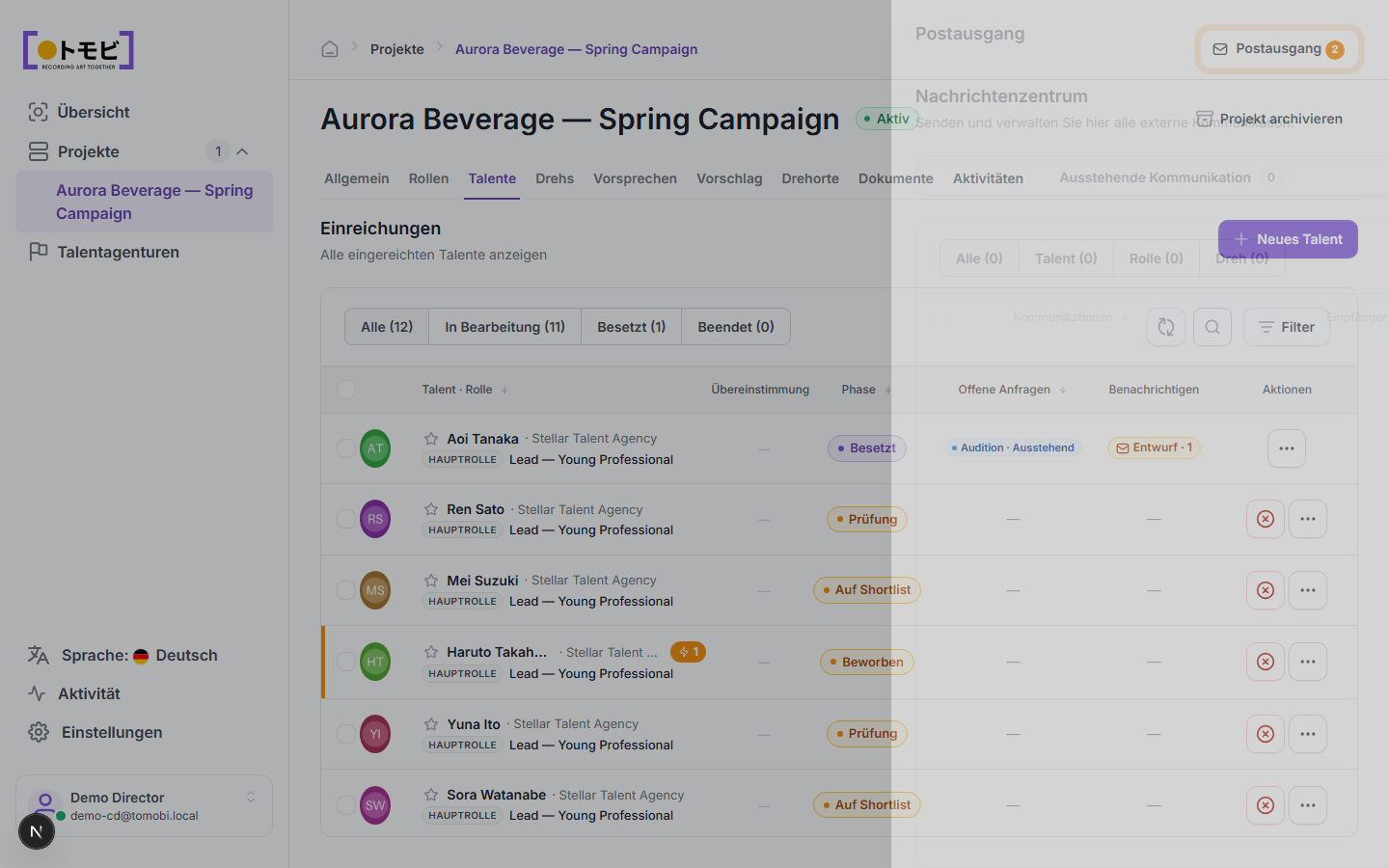Viewport: 1389px width, 868px height.
Task: Follow the Projekte breadcrumb link
Action: (397, 49)
